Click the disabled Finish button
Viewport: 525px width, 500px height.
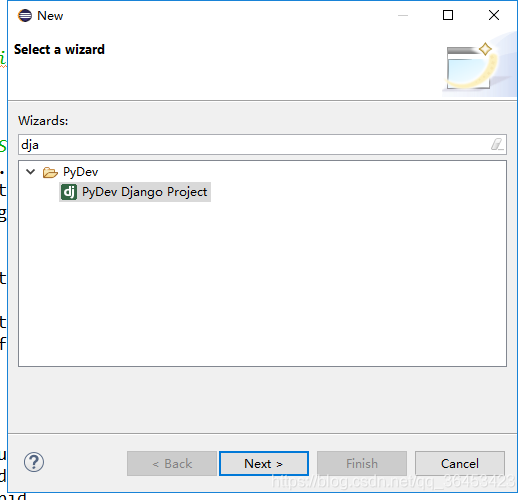(362, 463)
